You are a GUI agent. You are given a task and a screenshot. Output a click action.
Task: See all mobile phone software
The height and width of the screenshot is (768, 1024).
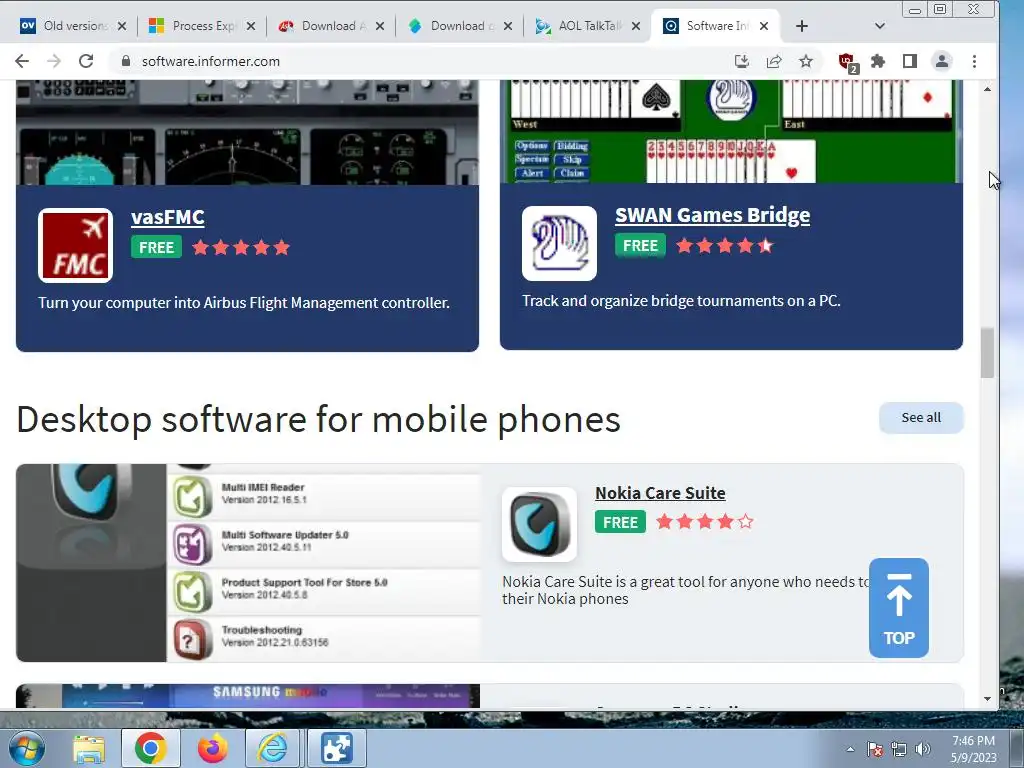pos(921,418)
